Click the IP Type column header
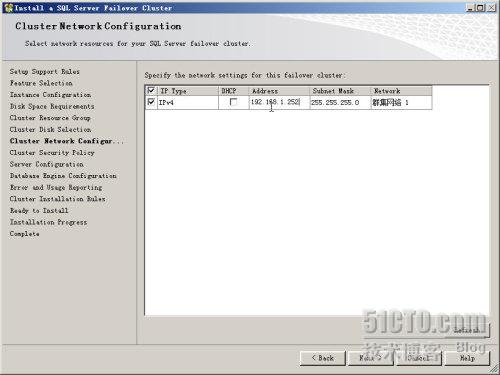This screenshot has height=375, width=500. (187, 91)
